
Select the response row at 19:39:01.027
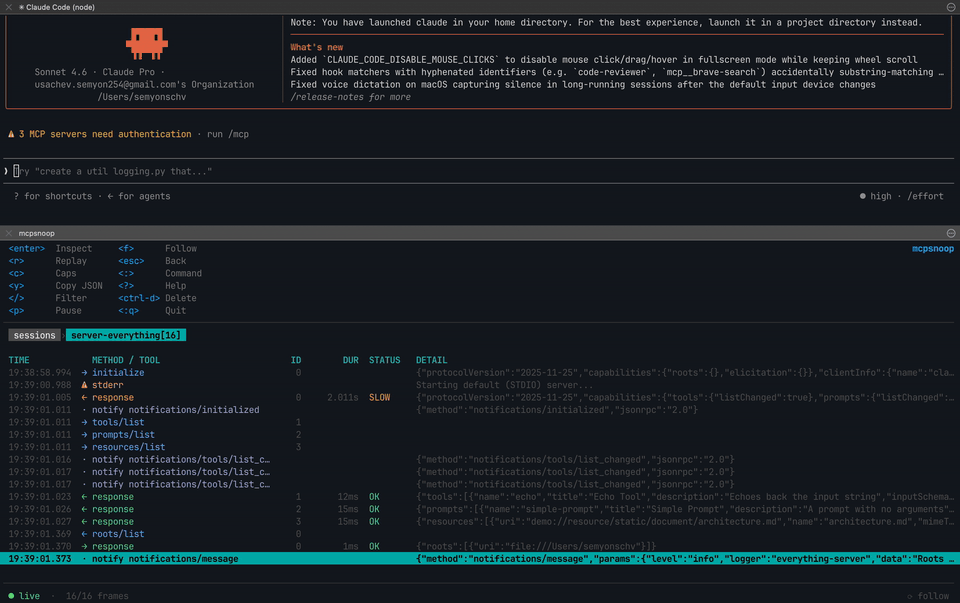(x=480, y=522)
